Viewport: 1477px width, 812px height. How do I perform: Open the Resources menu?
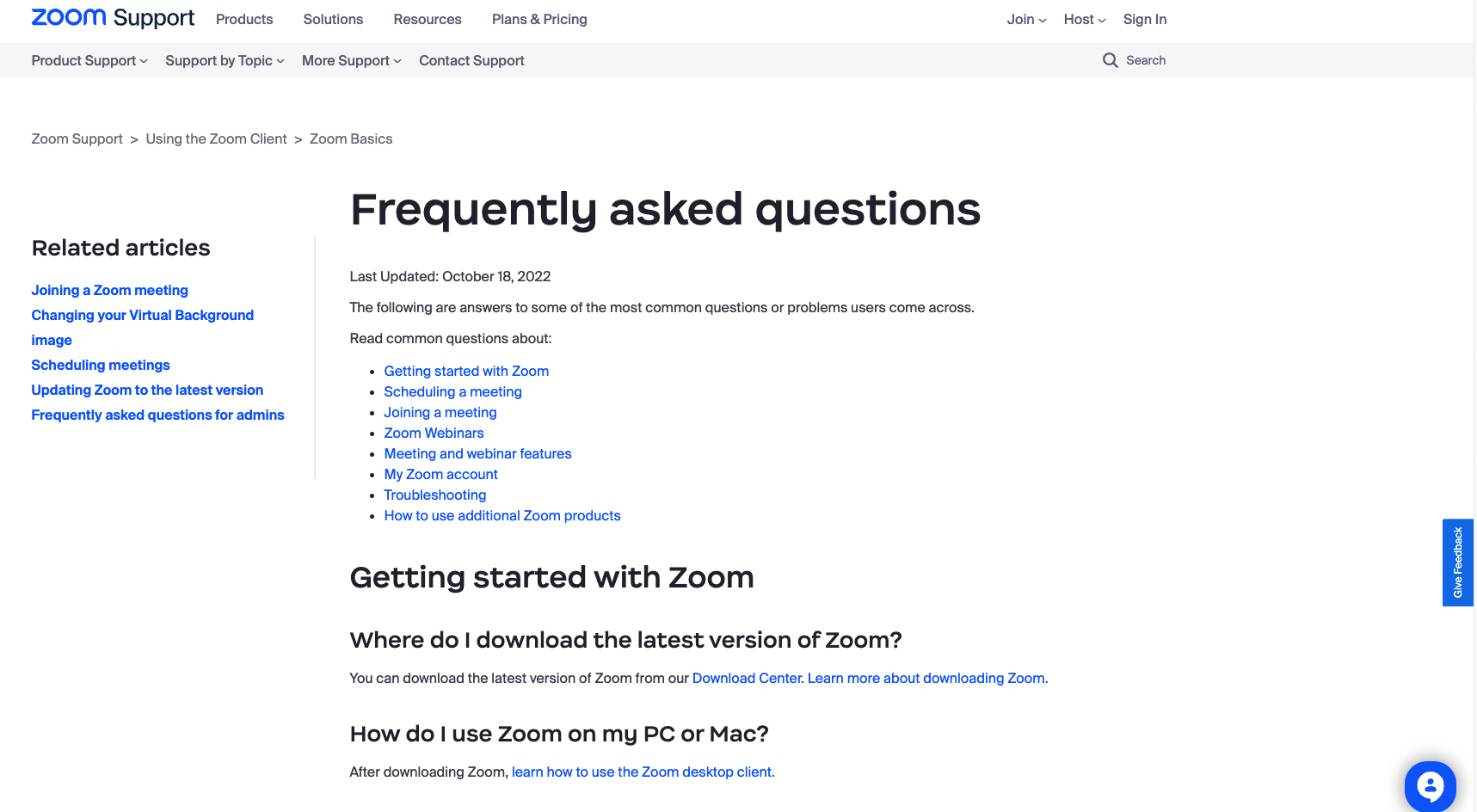click(x=428, y=19)
